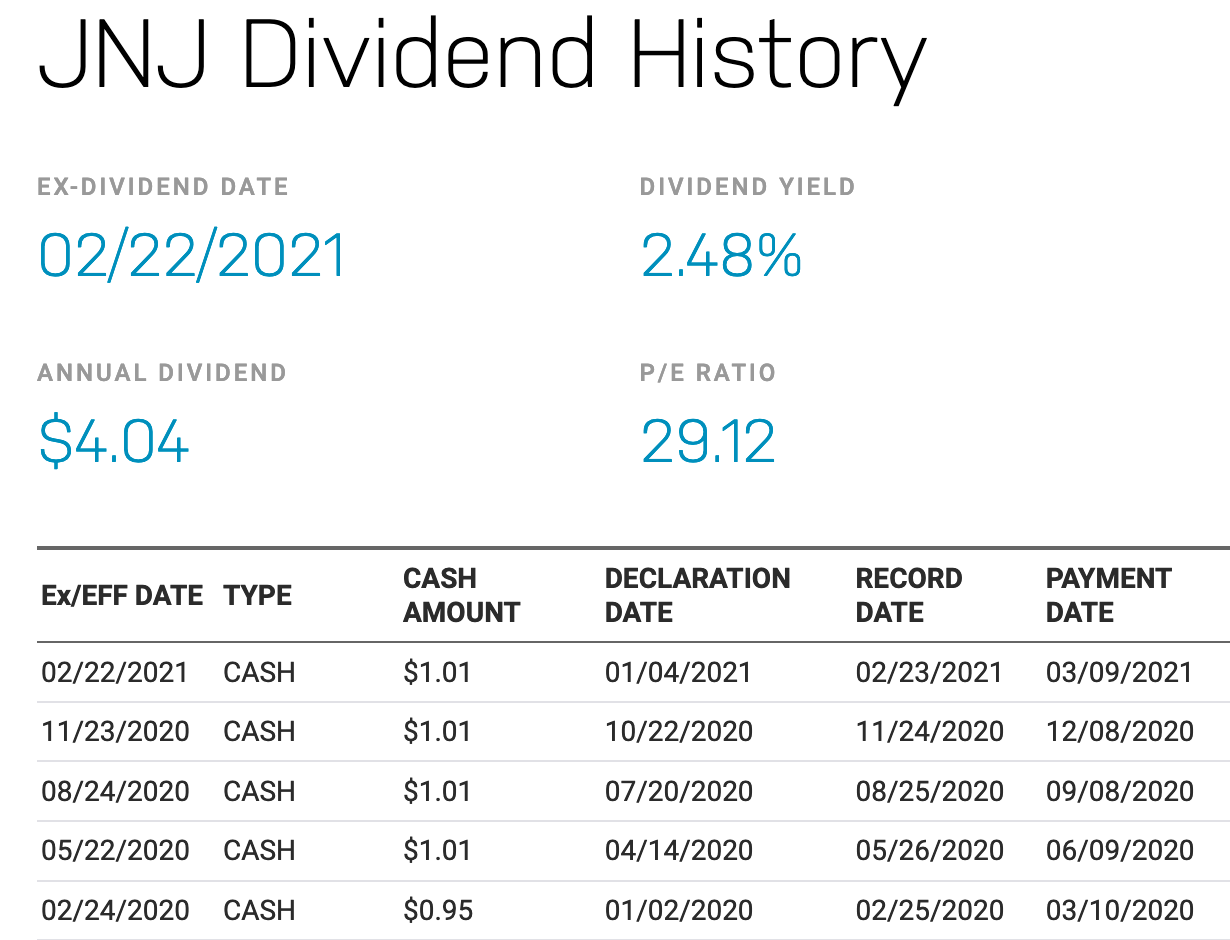This screenshot has height=940, width=1230.
Task: Click declaration date 01/04/2021
Action: 678,672
